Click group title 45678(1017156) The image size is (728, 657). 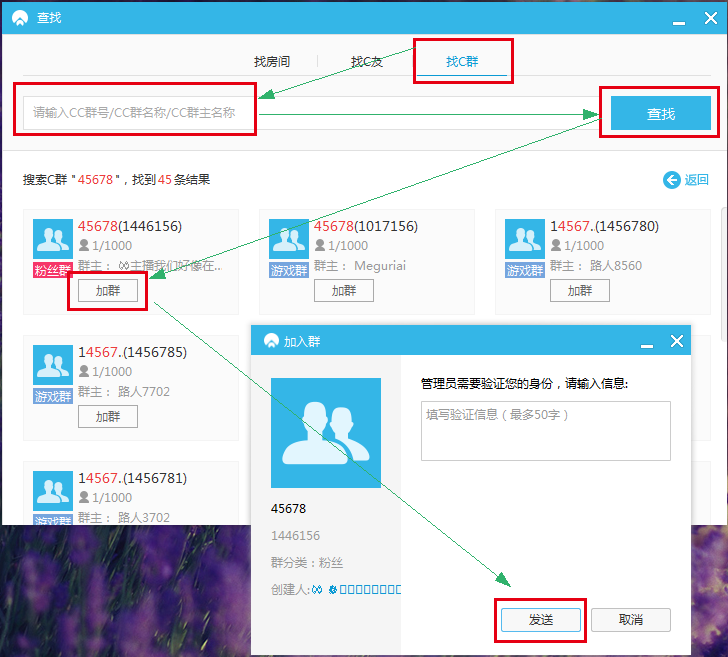point(366,226)
